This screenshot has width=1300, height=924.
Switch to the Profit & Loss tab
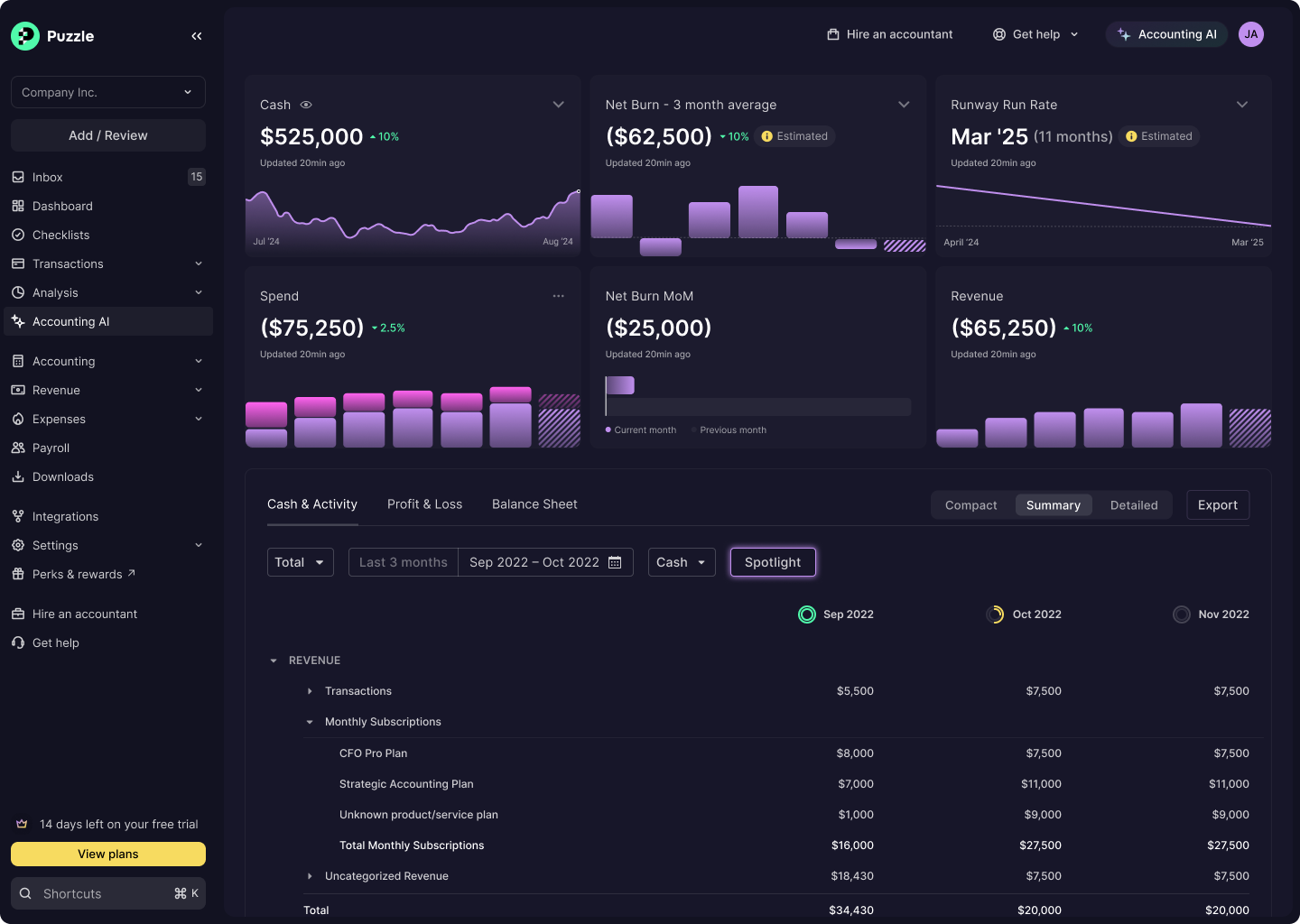[424, 504]
